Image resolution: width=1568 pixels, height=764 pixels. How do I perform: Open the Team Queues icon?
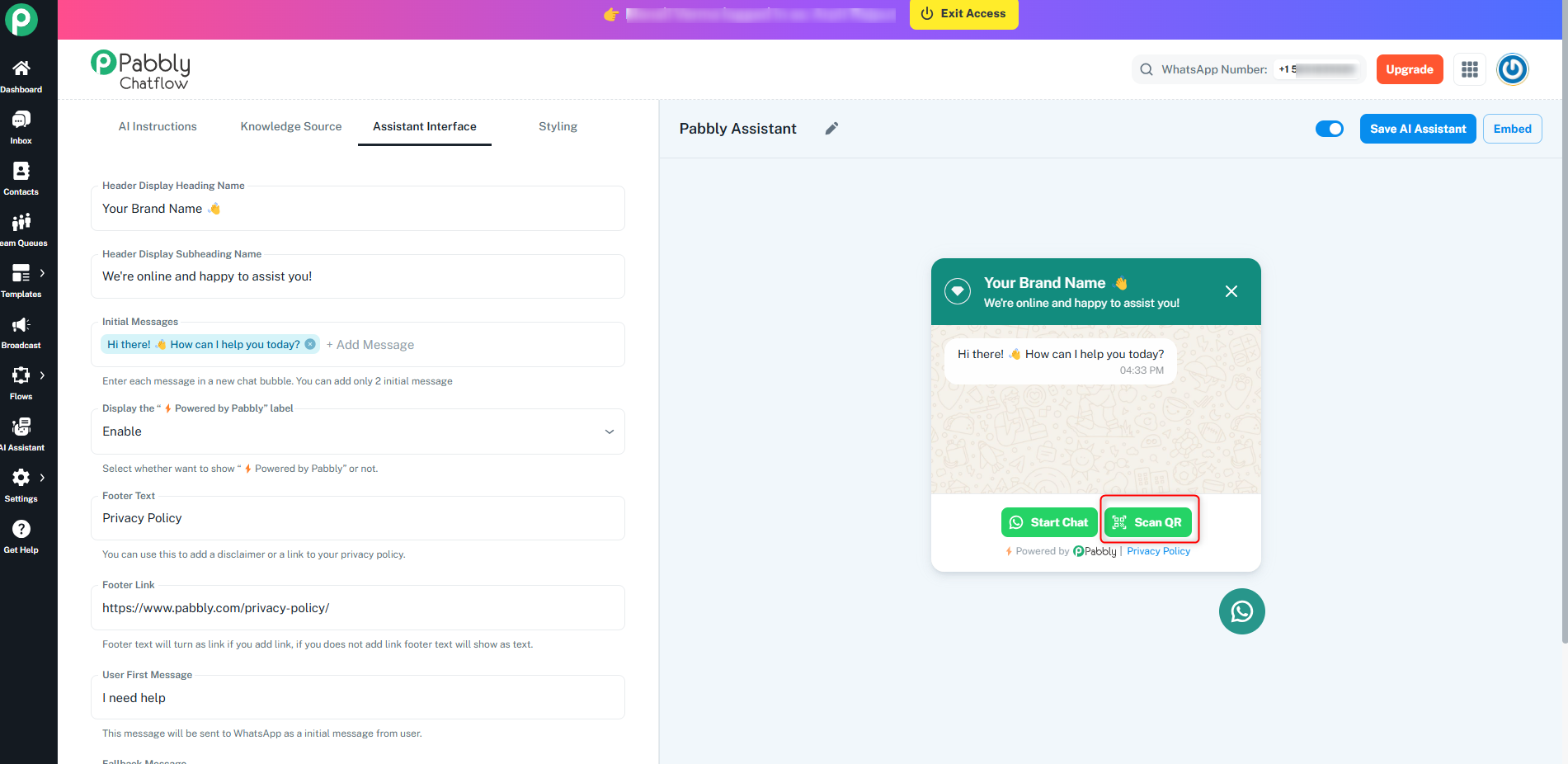(x=21, y=222)
